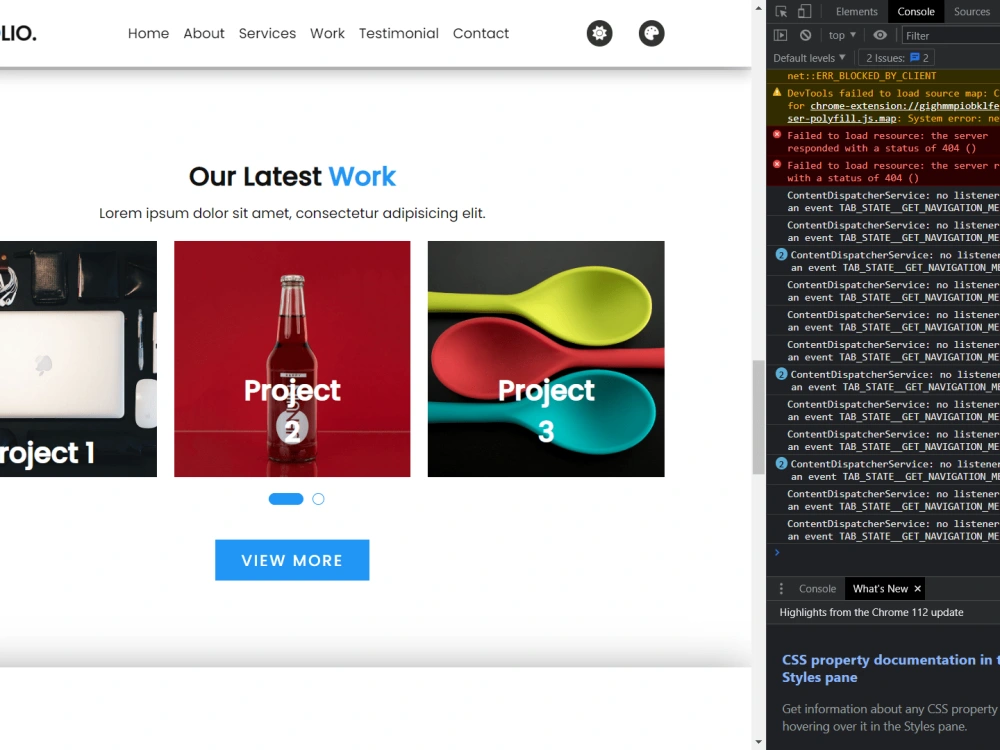
Task: Select the second carousel pagination dot
Action: click(318, 499)
